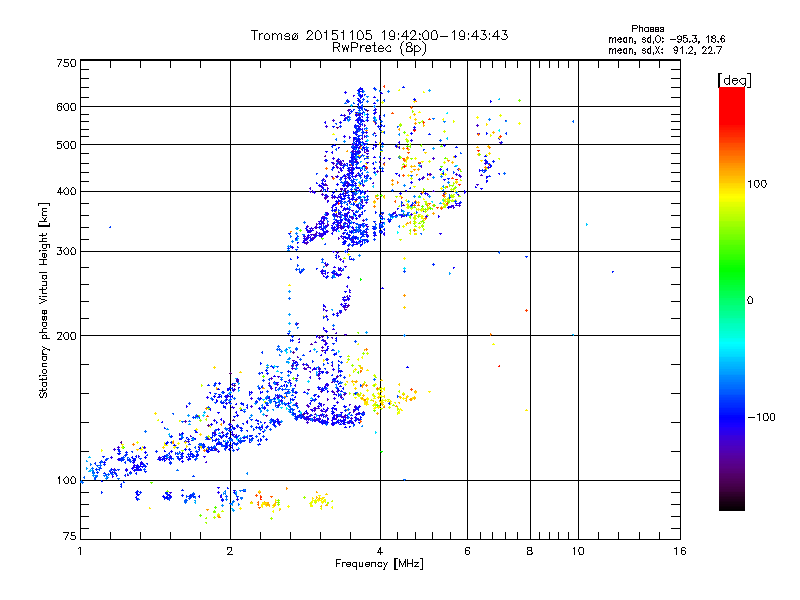Click the "10" frequency axis tick label
The height and width of the screenshot is (600, 800).
coord(578,551)
